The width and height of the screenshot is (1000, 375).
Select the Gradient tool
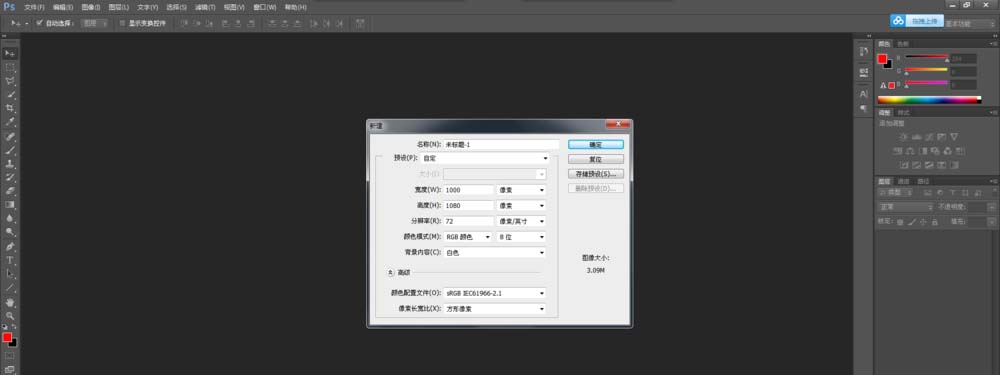click(x=10, y=205)
